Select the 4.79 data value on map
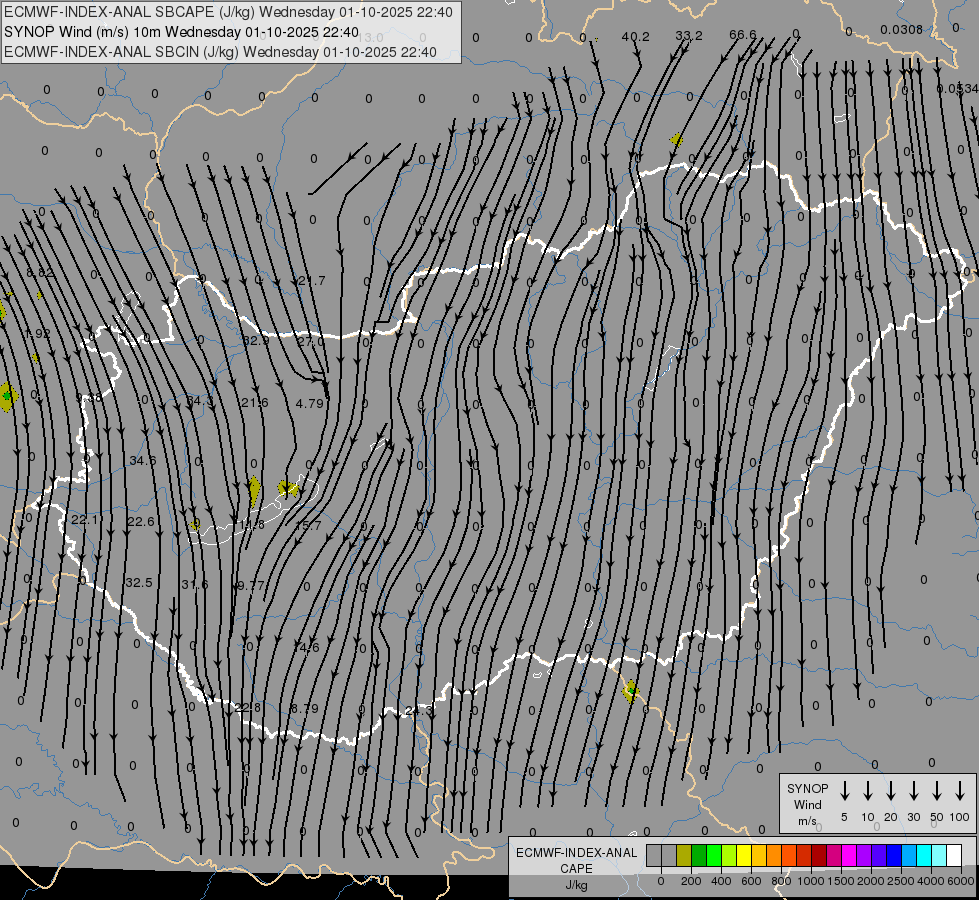 (x=310, y=404)
